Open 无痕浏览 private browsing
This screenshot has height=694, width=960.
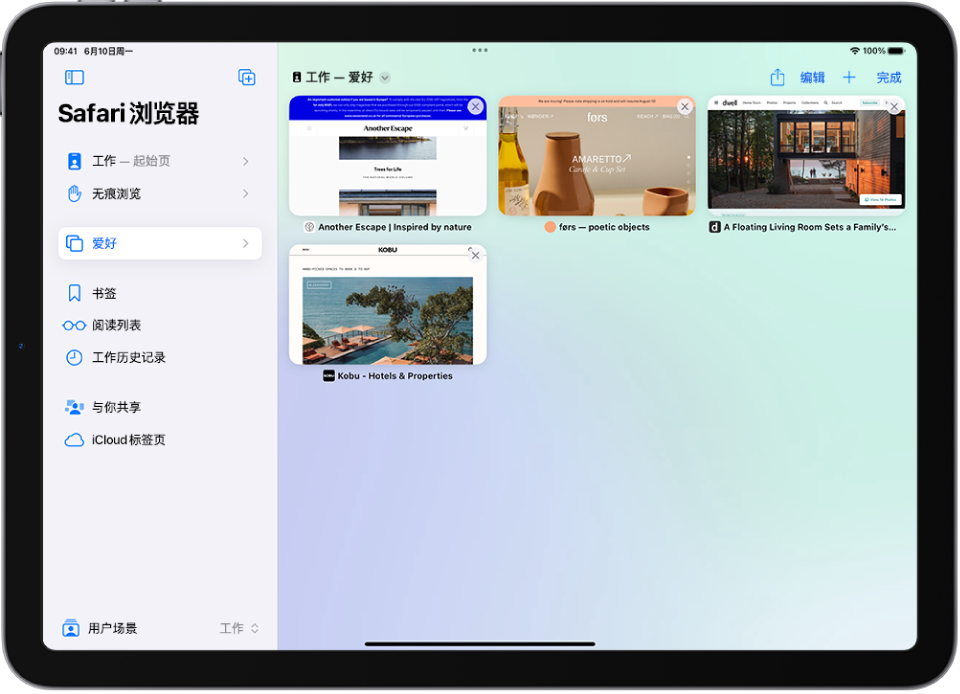pyautogui.click(x=160, y=193)
